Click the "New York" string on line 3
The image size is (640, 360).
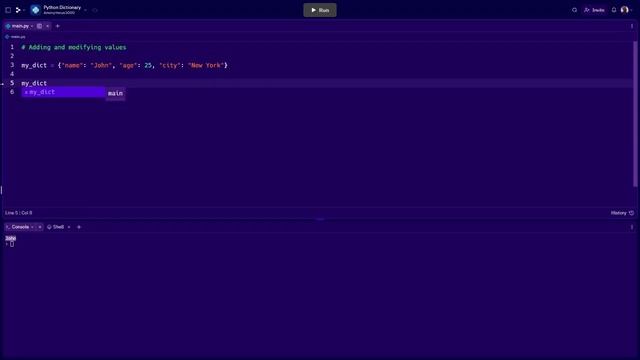coord(206,65)
